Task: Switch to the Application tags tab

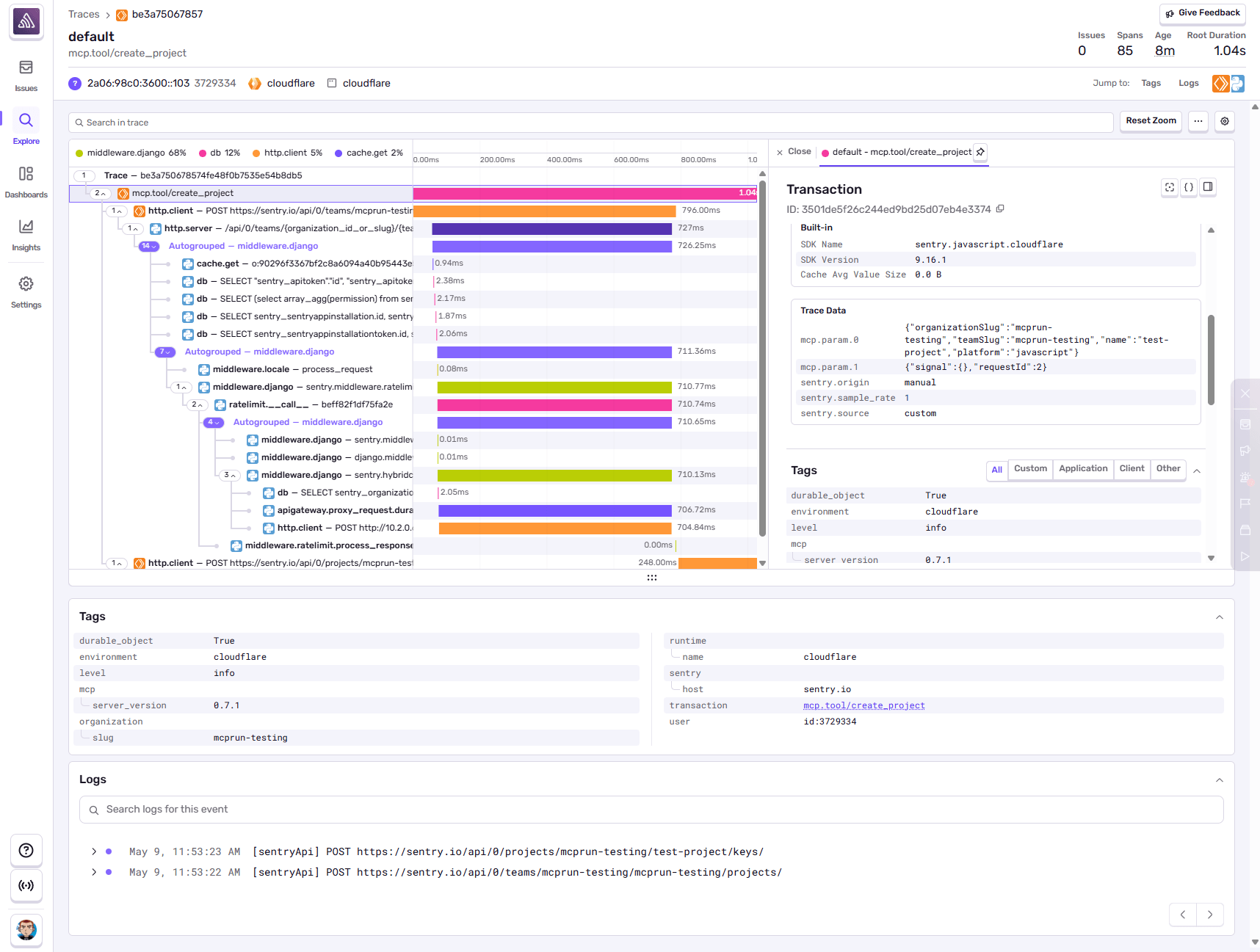Action: [1083, 469]
